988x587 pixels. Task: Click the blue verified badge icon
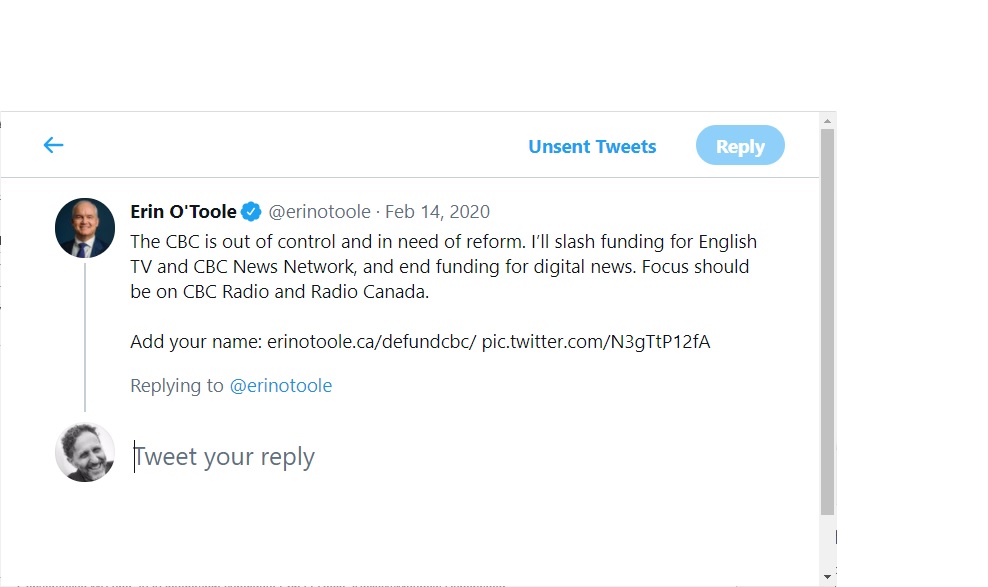coord(252,212)
